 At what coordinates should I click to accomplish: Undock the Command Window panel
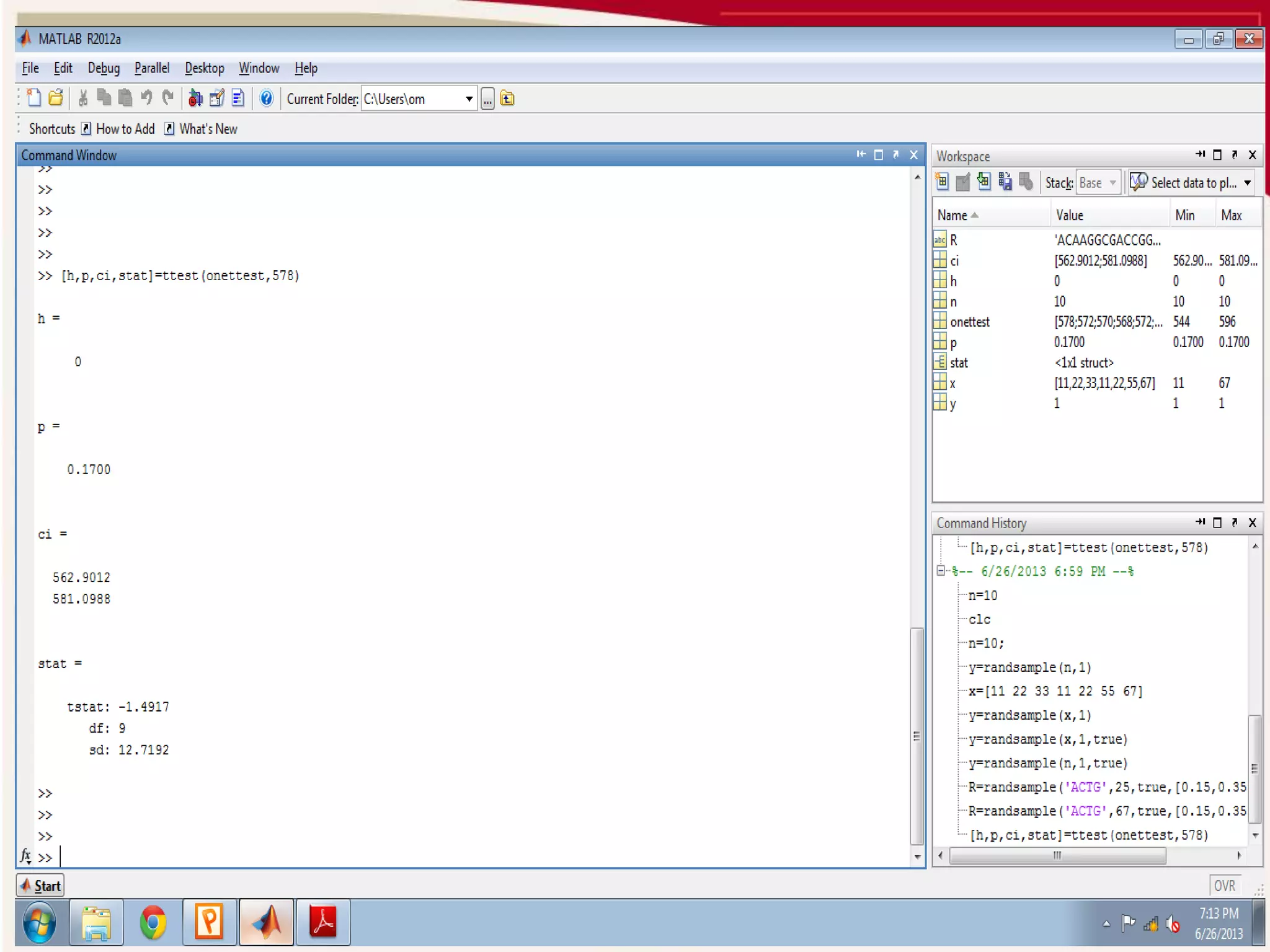pyautogui.click(x=895, y=155)
